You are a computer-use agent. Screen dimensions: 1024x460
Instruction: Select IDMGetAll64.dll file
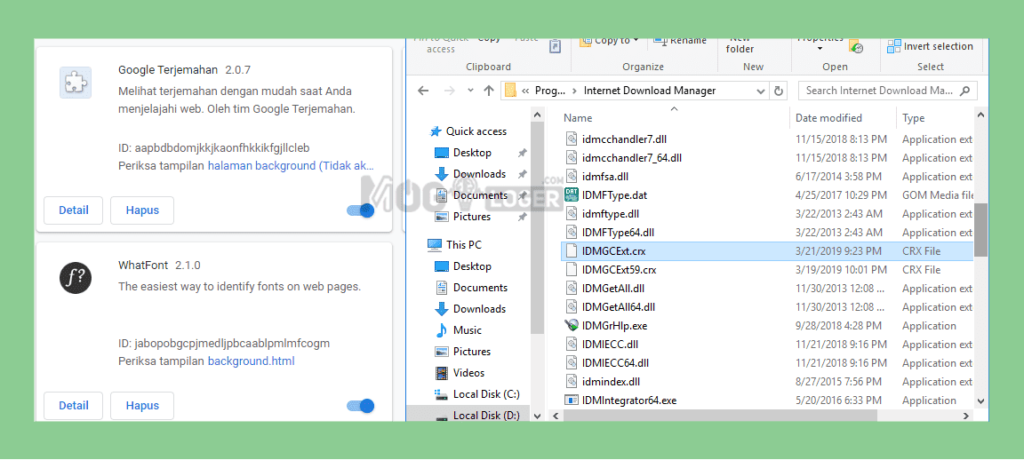click(x=767, y=306)
